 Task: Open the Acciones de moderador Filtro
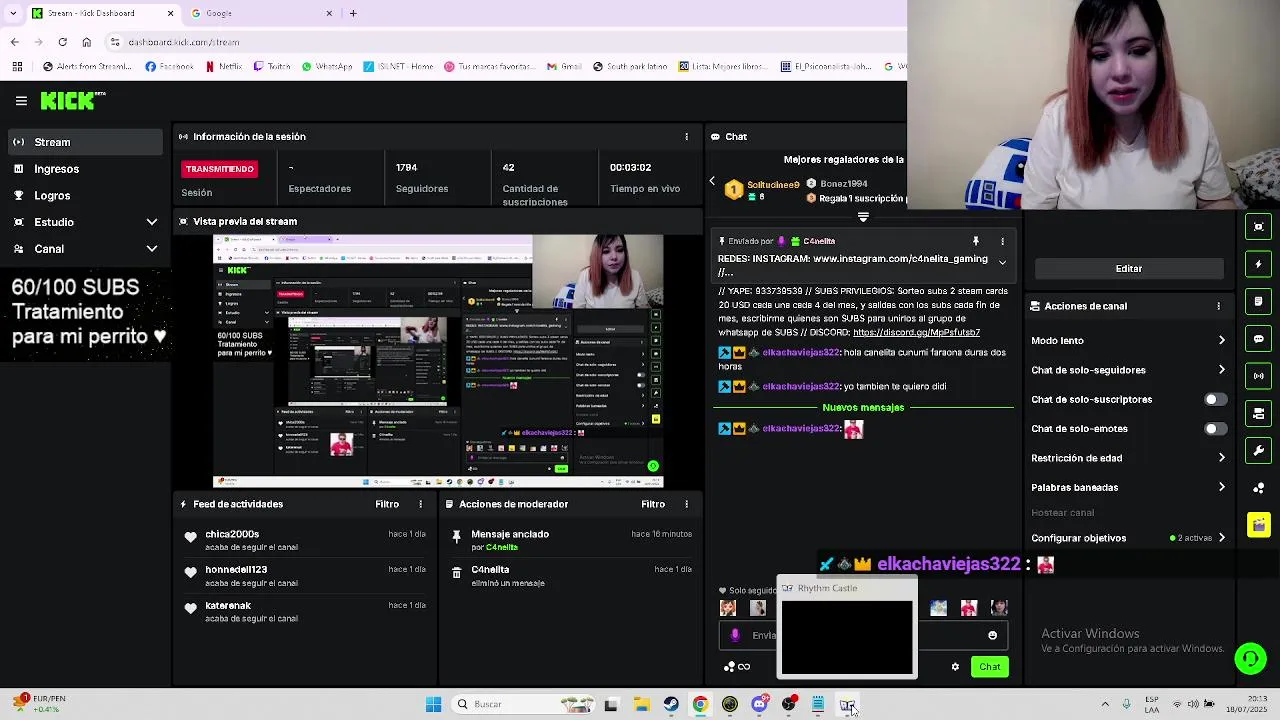coord(653,504)
